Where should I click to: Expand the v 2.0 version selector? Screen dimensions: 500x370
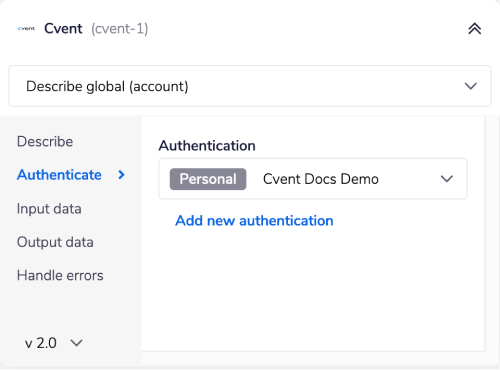point(53,343)
